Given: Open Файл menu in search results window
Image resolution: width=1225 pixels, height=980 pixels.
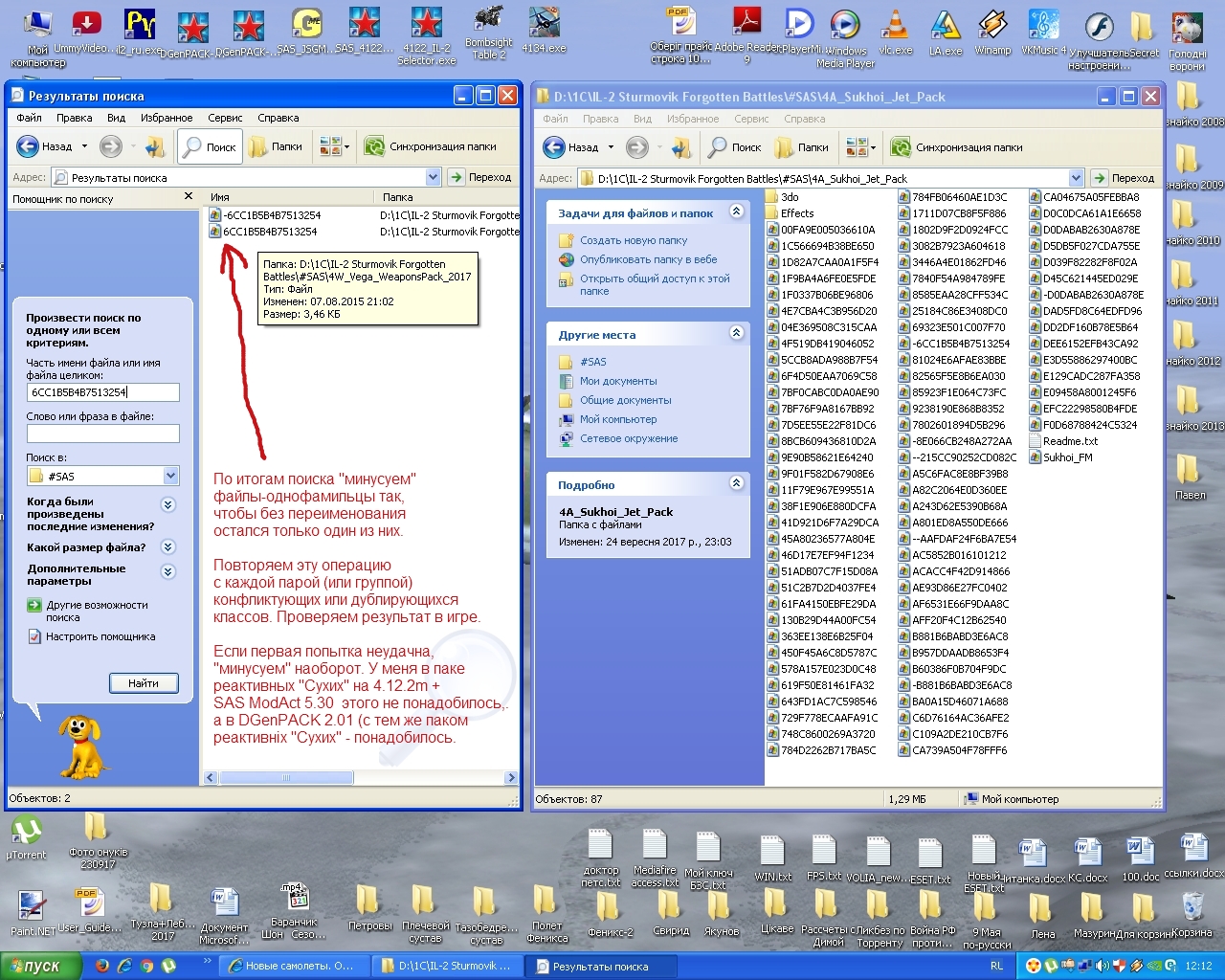Looking at the screenshot, I should click(x=29, y=118).
